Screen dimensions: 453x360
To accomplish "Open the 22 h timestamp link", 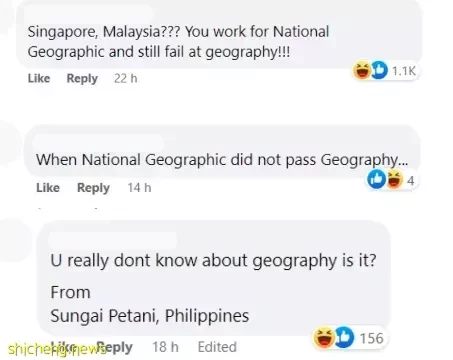I will tap(125, 79).
